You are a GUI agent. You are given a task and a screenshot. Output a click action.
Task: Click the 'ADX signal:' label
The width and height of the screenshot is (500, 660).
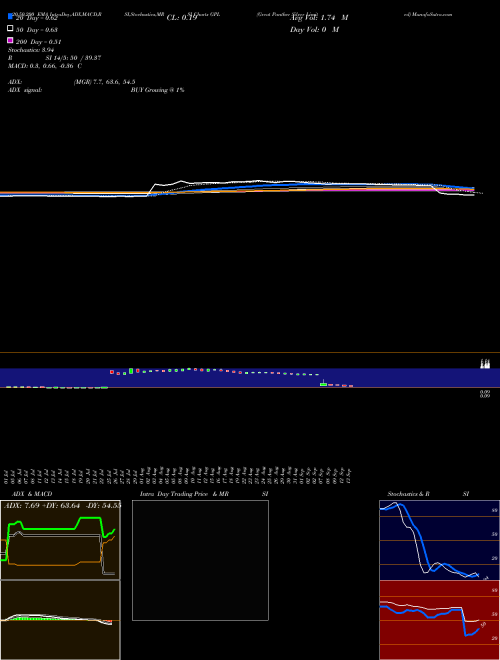click(x=25, y=90)
